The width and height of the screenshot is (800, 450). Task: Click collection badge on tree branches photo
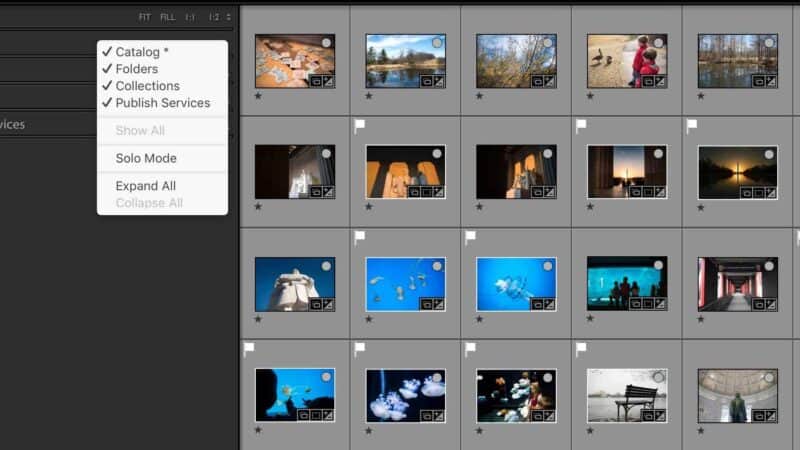click(537, 81)
